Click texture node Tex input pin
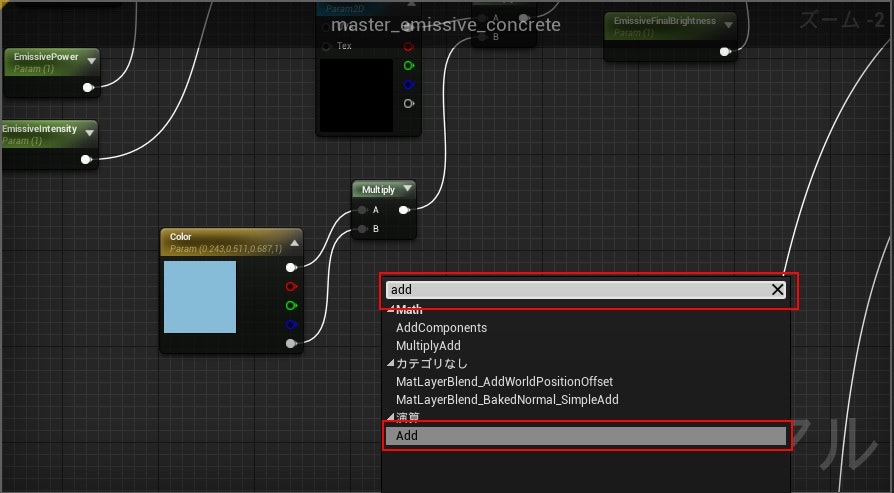 click(327, 46)
